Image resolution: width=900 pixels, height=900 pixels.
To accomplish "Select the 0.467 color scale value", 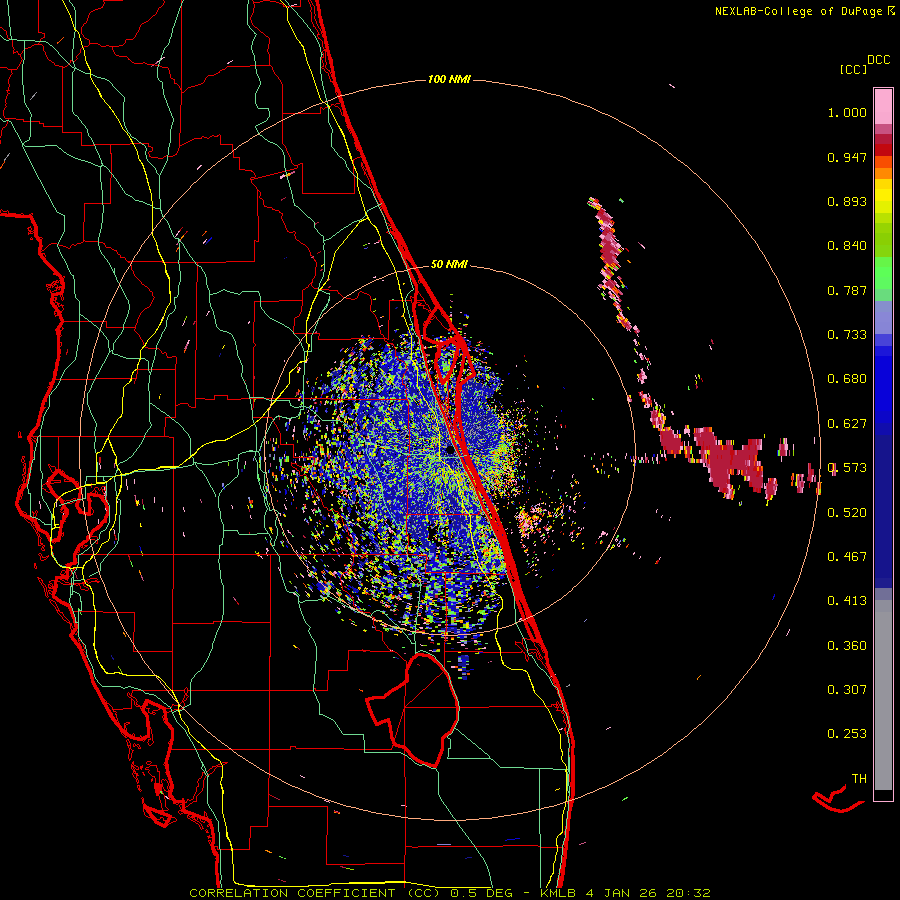I will click(x=847, y=557).
